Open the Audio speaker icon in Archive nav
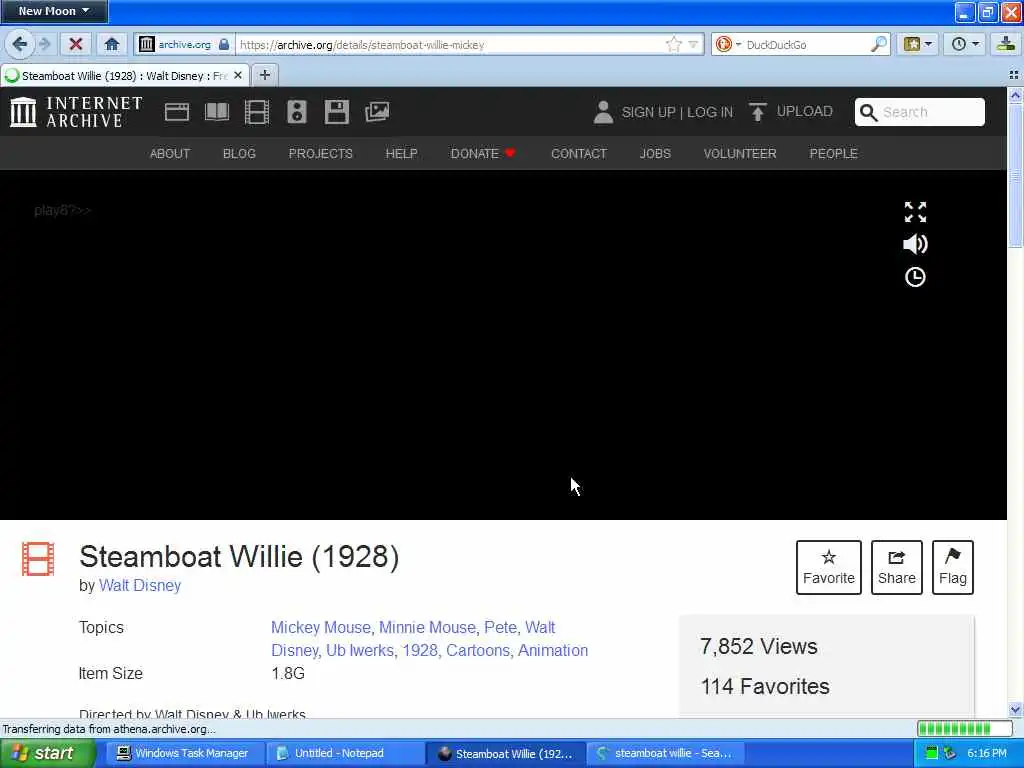 click(x=296, y=112)
